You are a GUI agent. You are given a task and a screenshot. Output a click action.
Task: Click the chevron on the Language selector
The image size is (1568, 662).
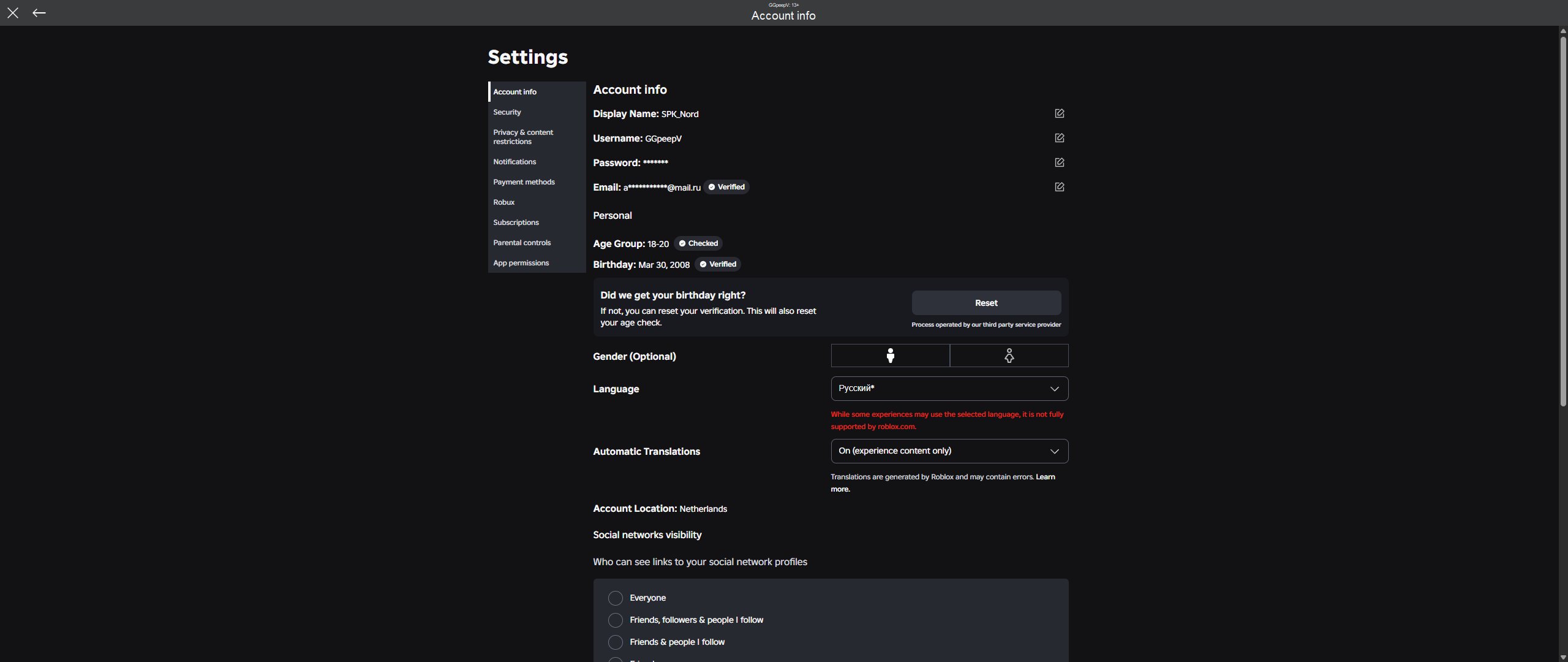point(1054,389)
